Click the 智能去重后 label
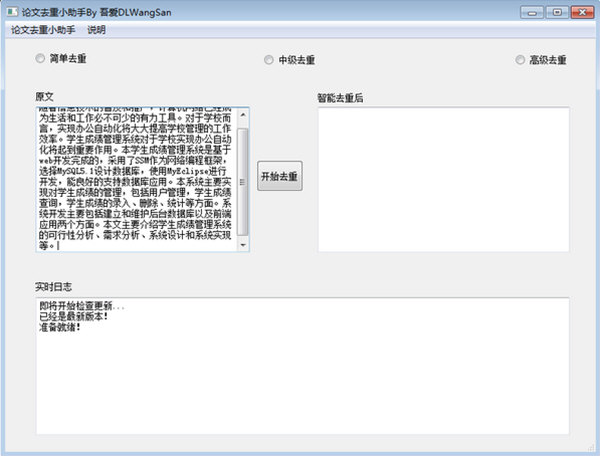 339,98
